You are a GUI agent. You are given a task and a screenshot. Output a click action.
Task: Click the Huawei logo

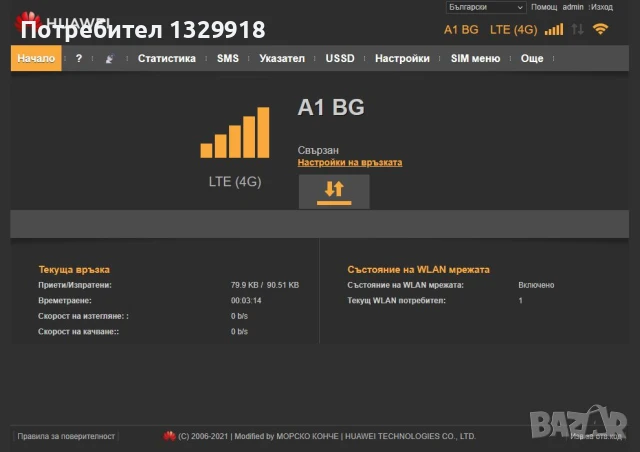[x=61, y=23]
